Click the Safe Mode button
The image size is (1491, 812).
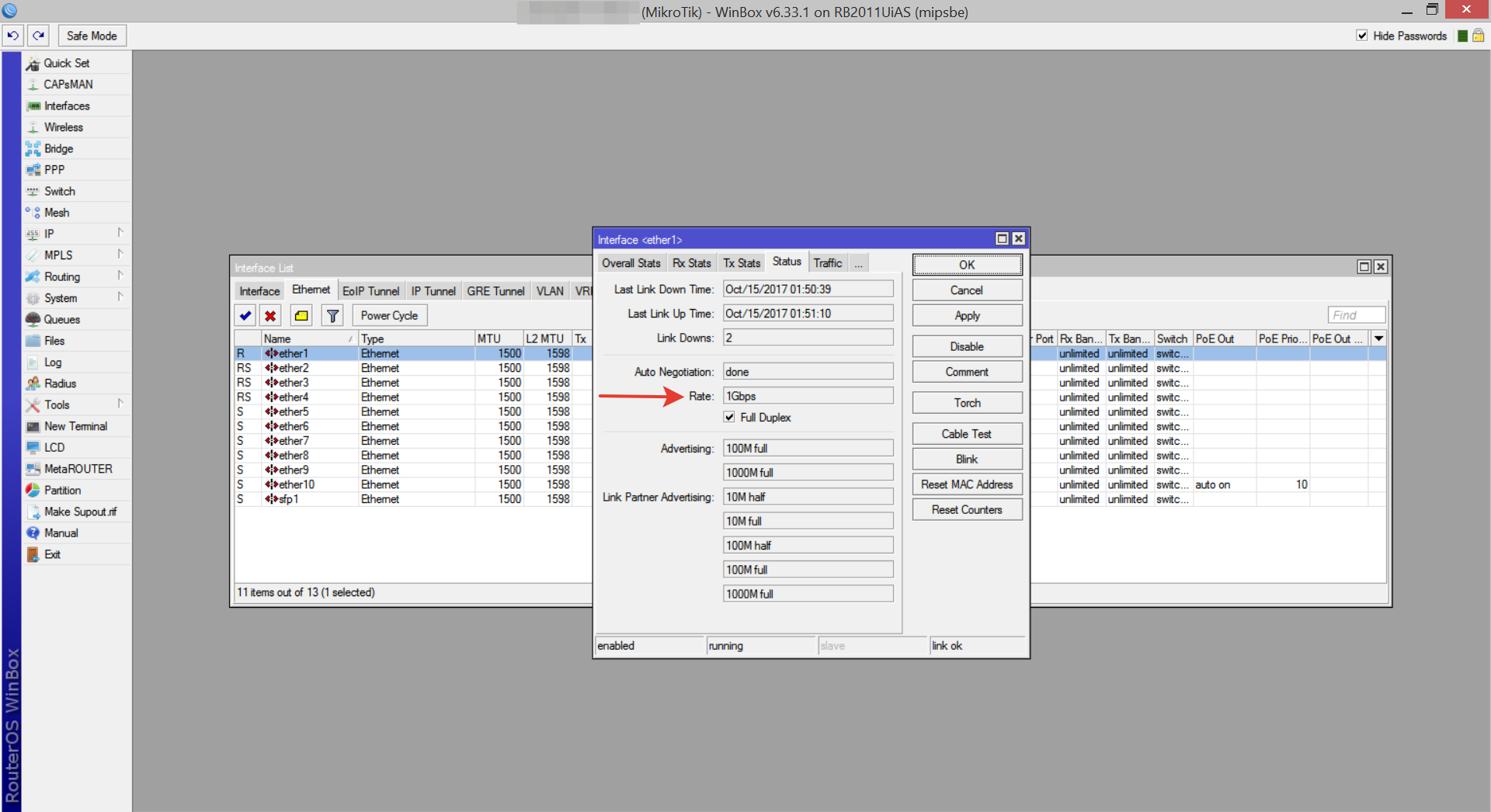92,36
